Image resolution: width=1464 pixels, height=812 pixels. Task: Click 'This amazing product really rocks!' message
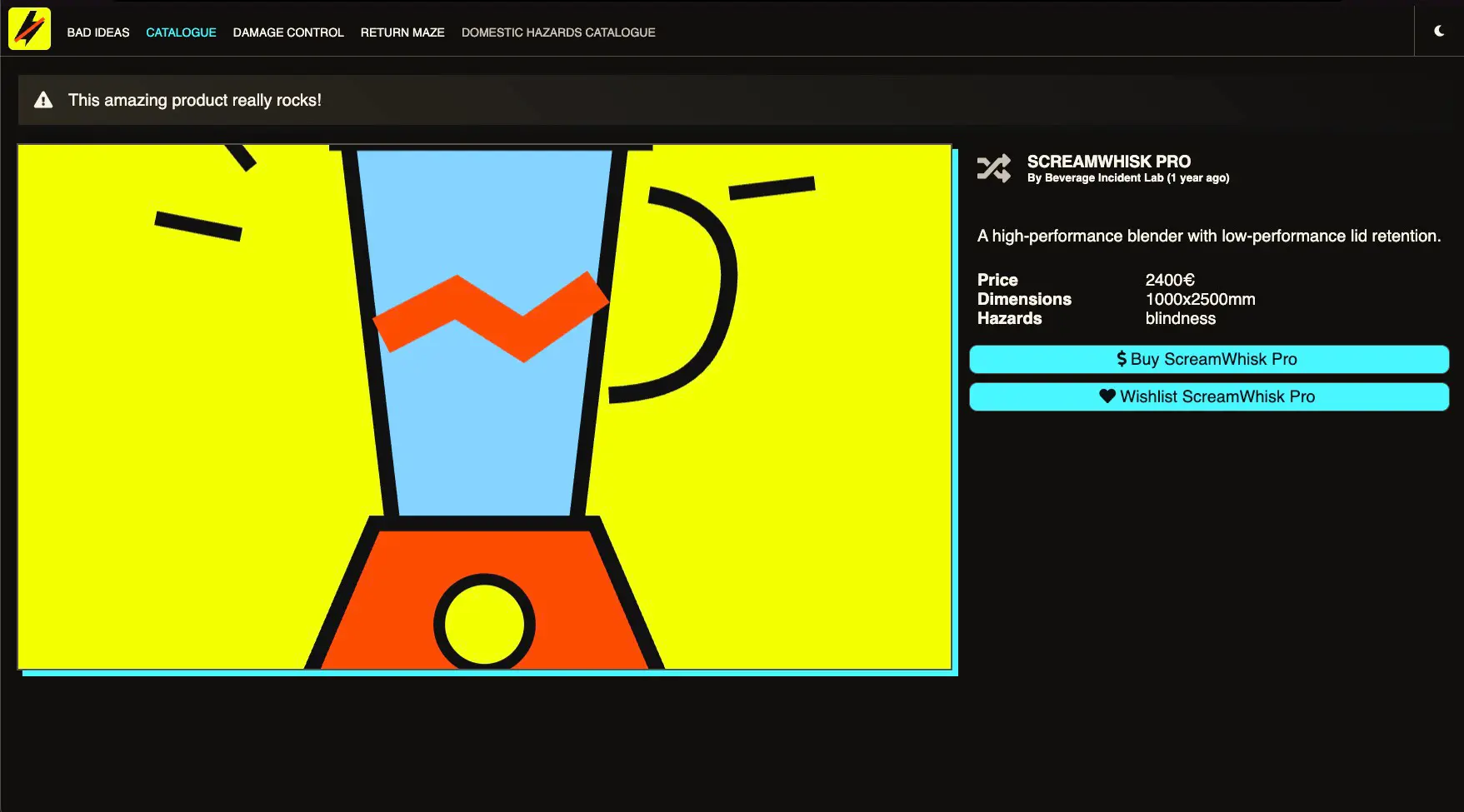click(194, 100)
